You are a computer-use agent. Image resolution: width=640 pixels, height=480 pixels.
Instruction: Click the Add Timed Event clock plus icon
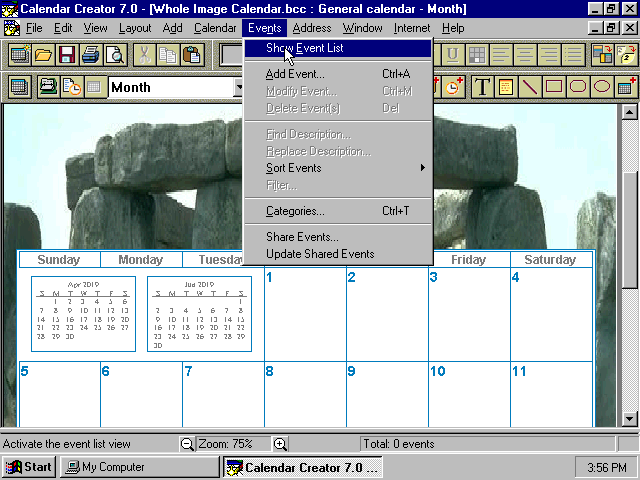tap(453, 87)
